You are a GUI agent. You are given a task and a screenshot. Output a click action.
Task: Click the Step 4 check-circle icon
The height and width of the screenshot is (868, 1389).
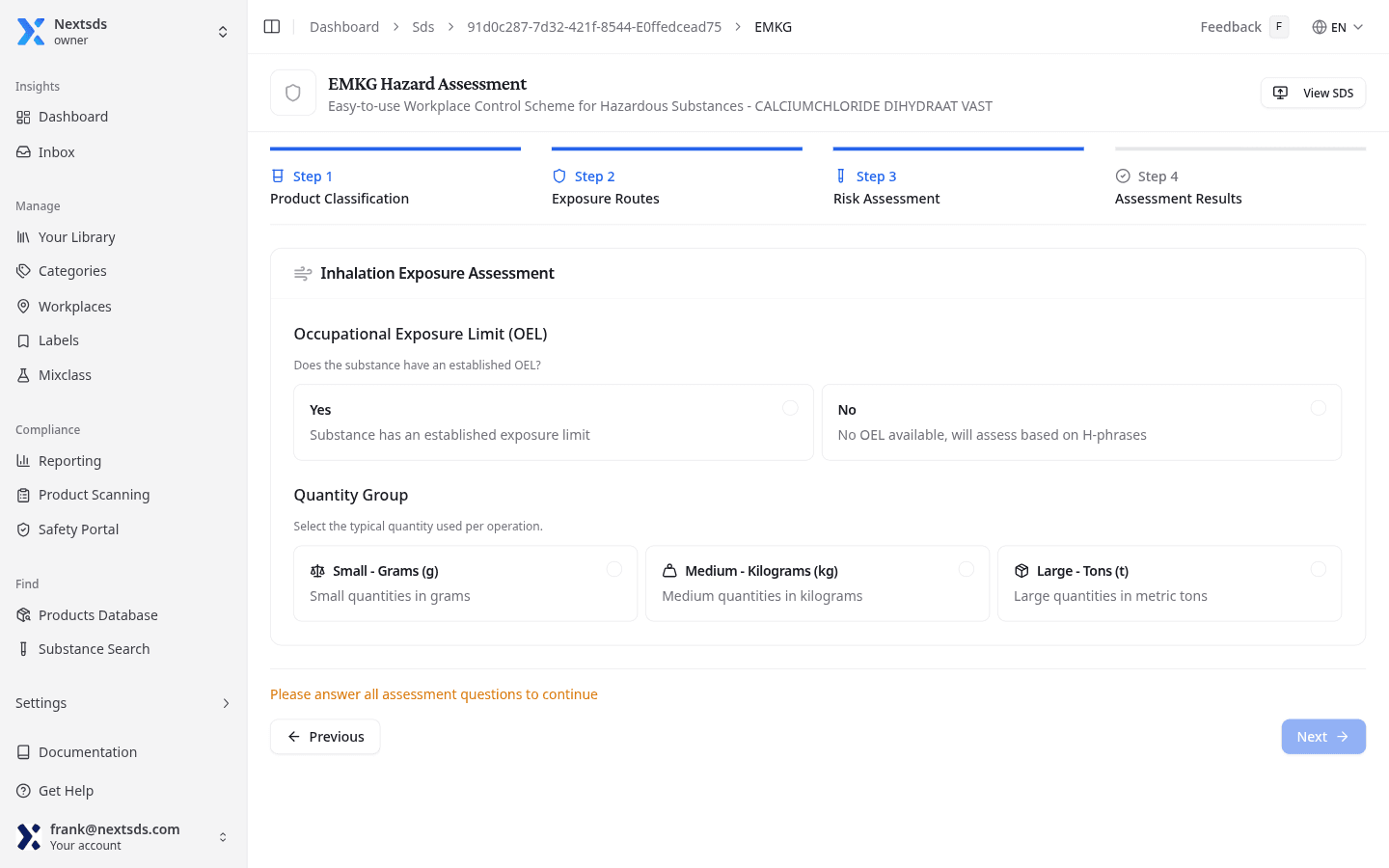coord(1123,176)
